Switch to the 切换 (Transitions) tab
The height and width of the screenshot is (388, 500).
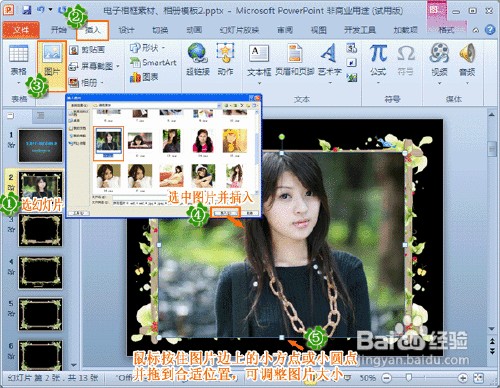coord(160,30)
